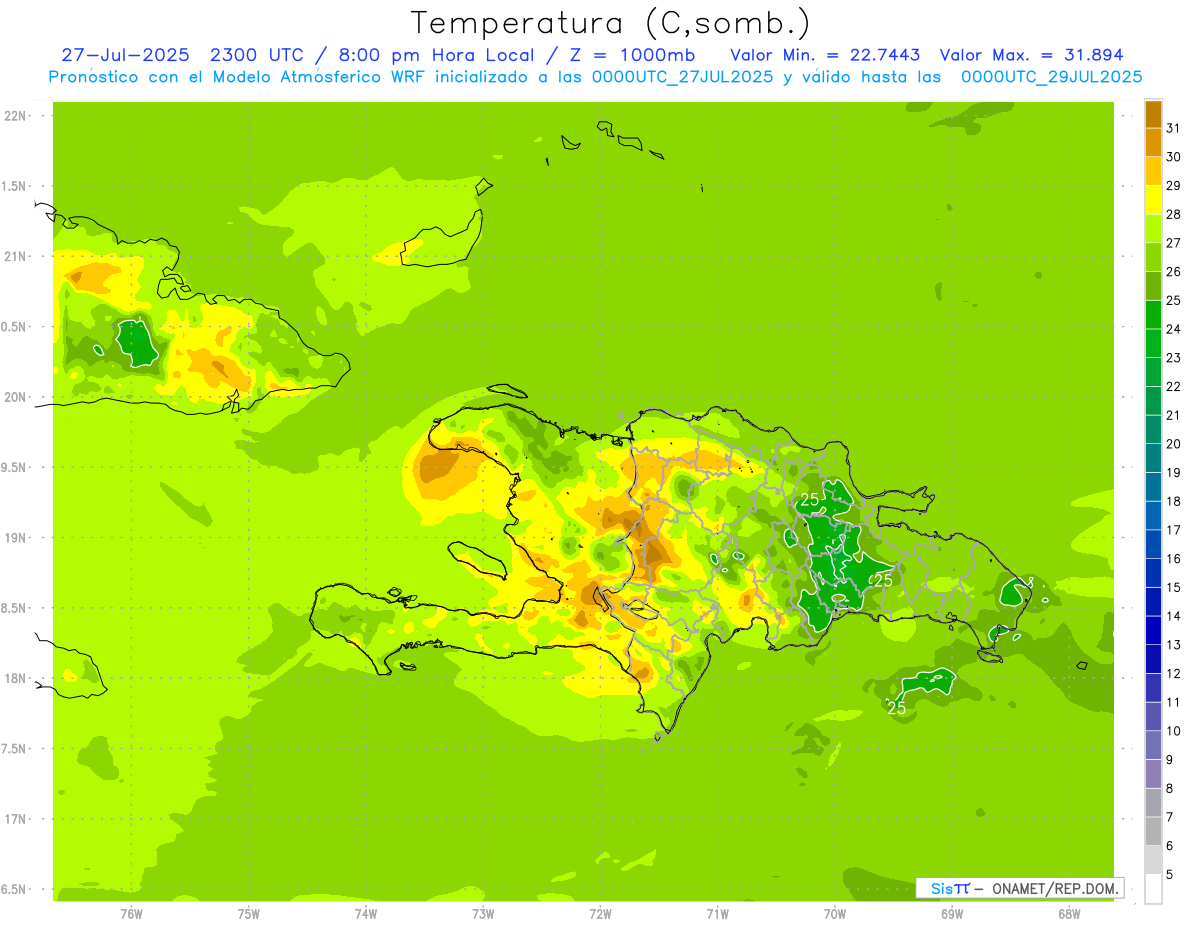The image size is (1200, 927).
Task: Pick the color bar swatch above 31
Action: click(1153, 114)
